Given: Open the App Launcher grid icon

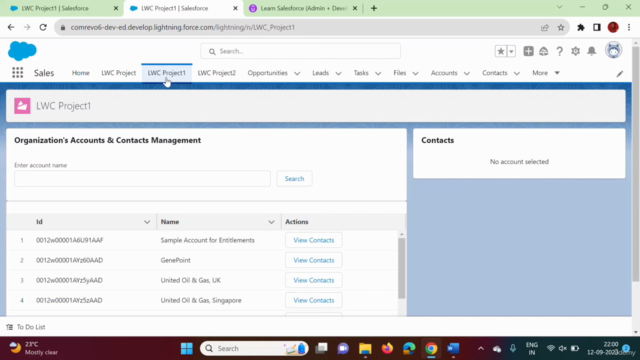Looking at the screenshot, I should (x=18, y=73).
